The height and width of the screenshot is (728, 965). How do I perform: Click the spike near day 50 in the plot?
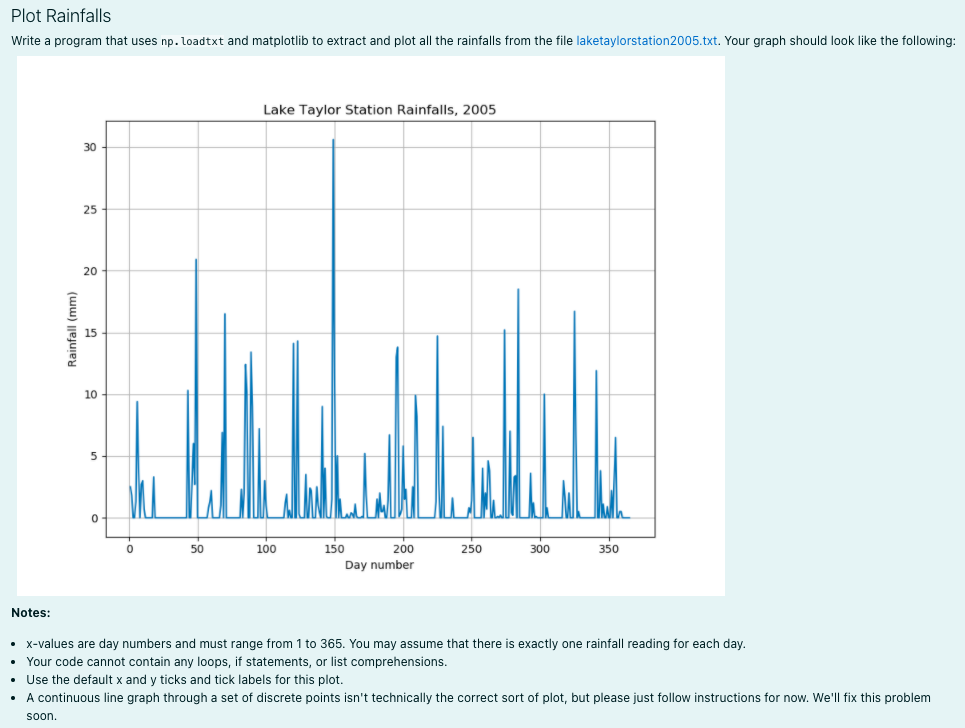tap(196, 300)
